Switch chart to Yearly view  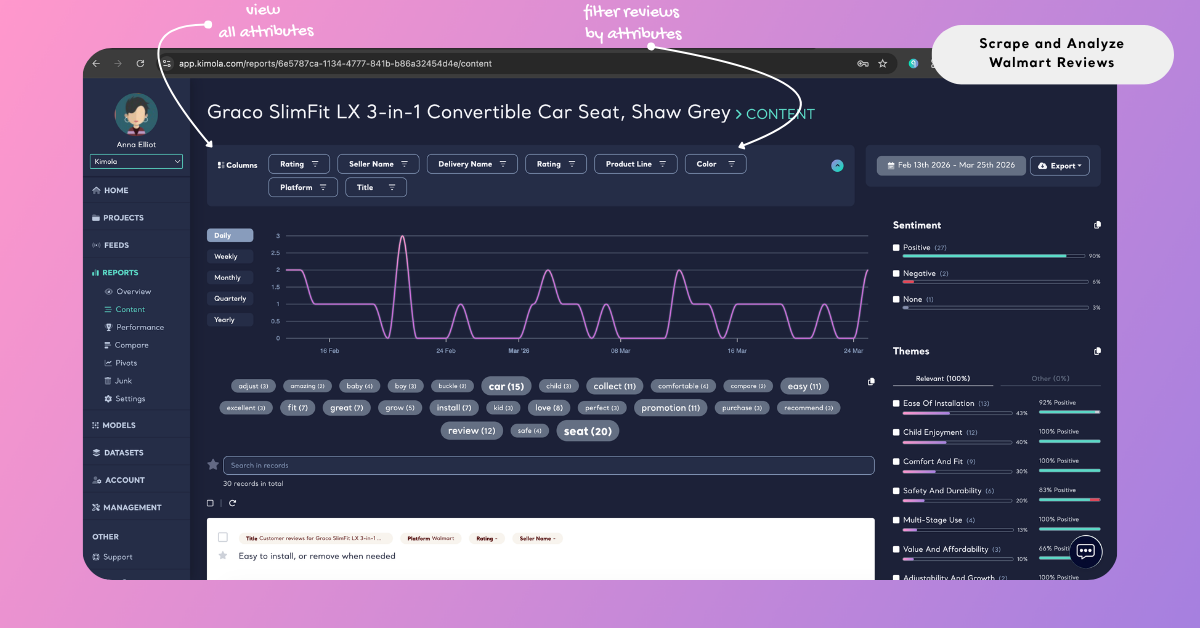point(230,320)
